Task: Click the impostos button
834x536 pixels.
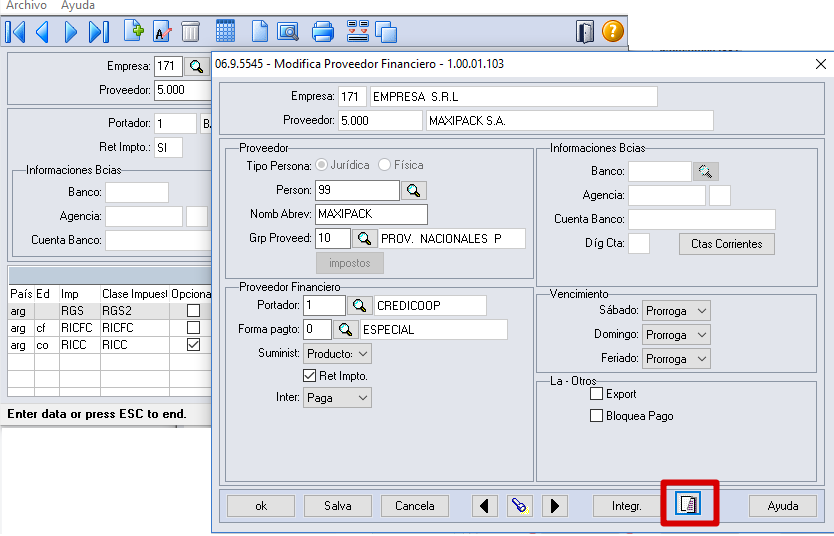Action: 349,263
